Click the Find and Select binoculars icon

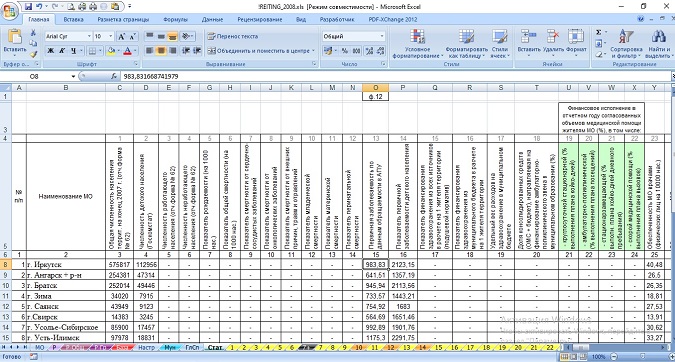(x=658, y=44)
